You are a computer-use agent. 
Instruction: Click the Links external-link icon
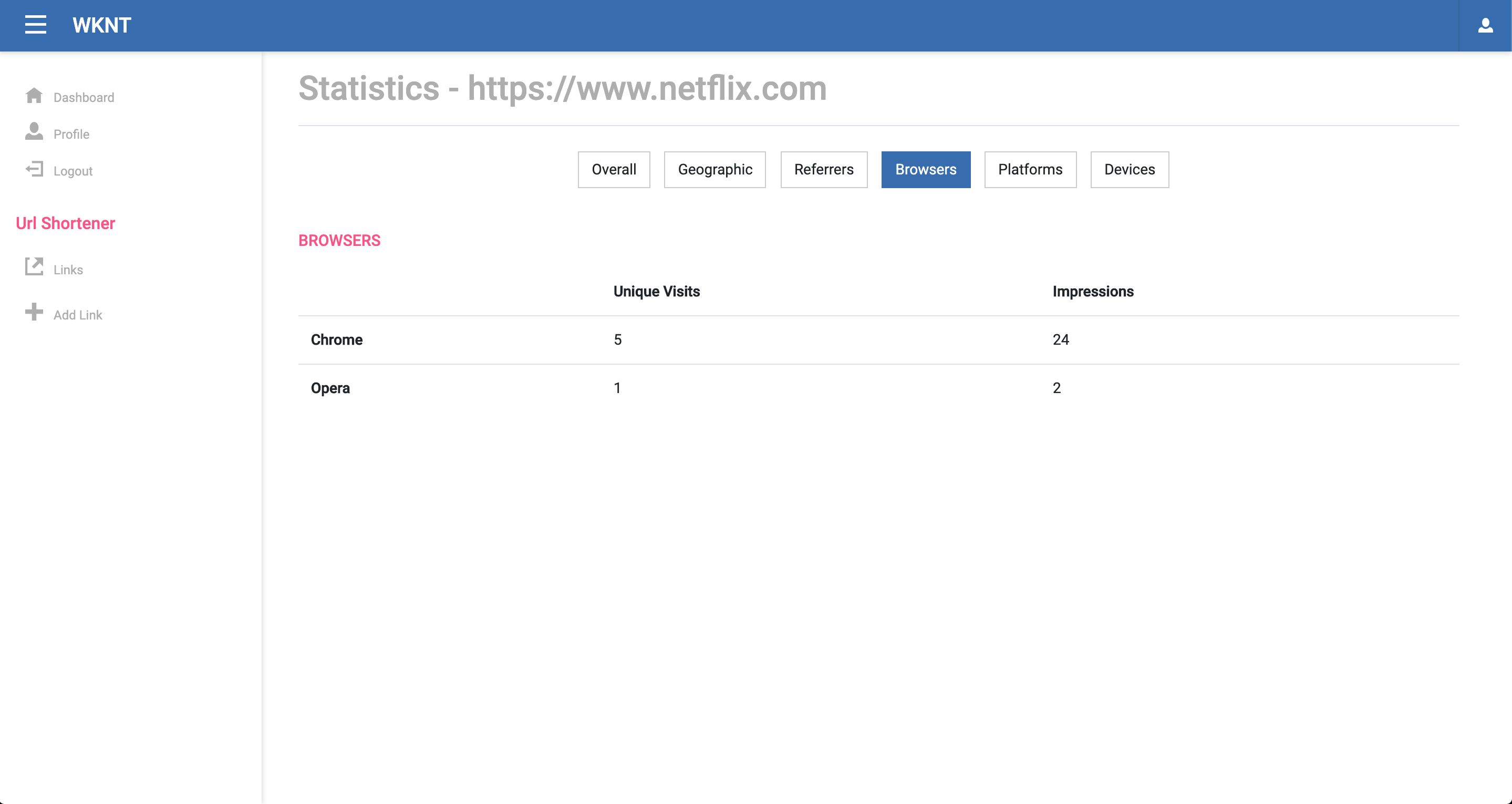point(34,266)
